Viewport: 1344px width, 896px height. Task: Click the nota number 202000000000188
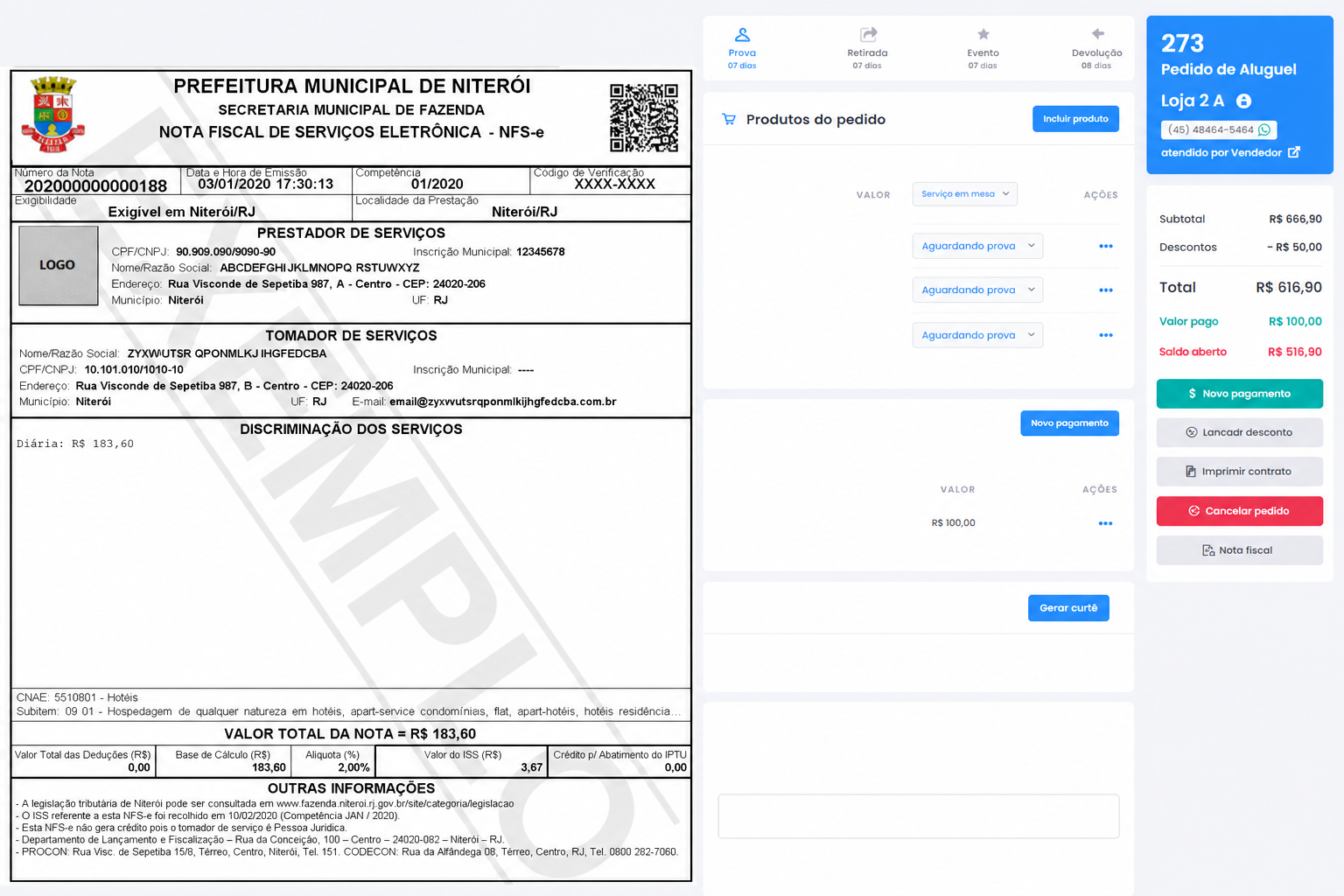pyautogui.click(x=95, y=185)
